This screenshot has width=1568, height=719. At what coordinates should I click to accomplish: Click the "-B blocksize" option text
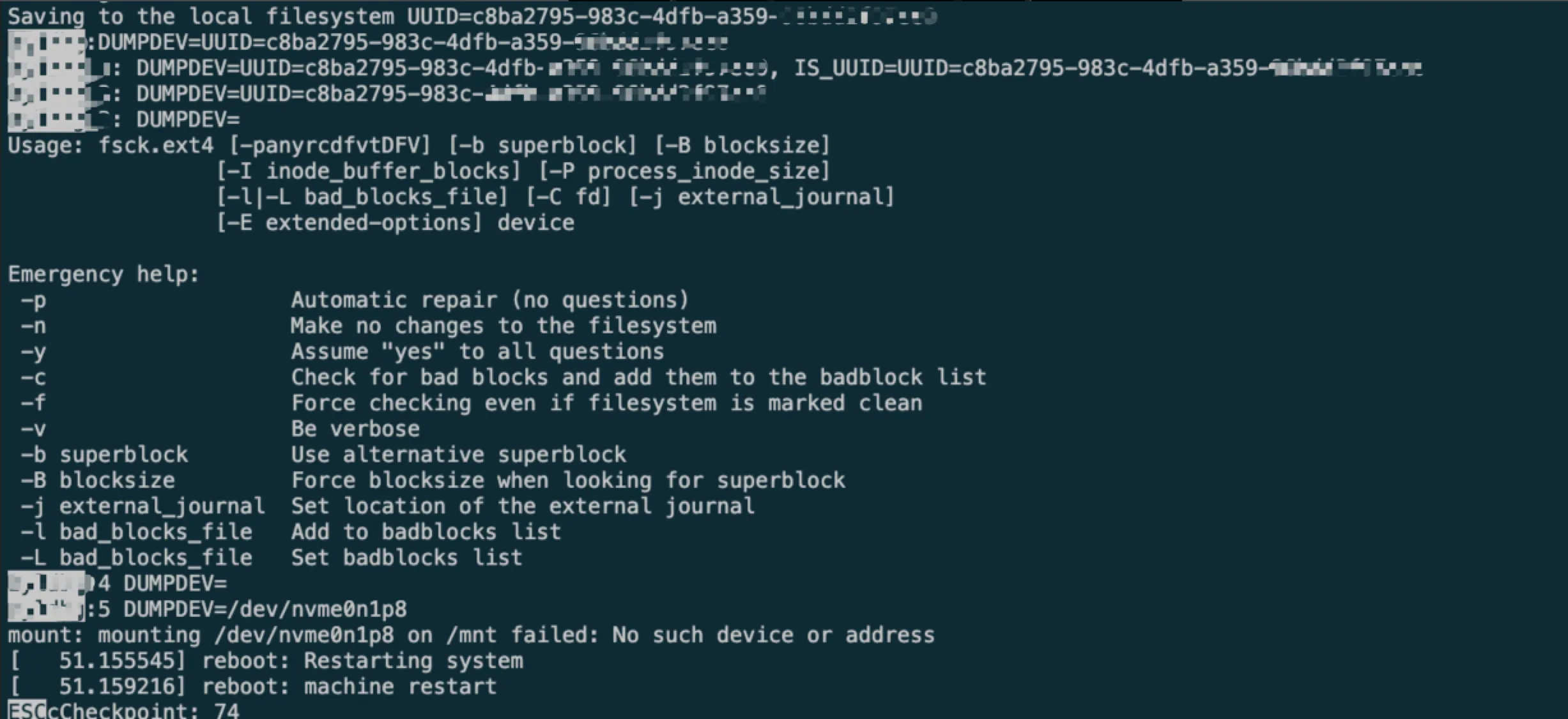(x=98, y=480)
